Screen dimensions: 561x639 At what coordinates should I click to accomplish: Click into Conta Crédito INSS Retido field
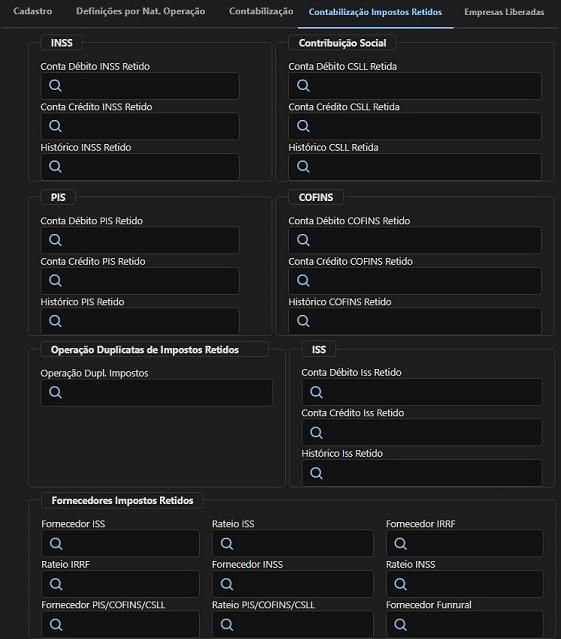pos(140,126)
